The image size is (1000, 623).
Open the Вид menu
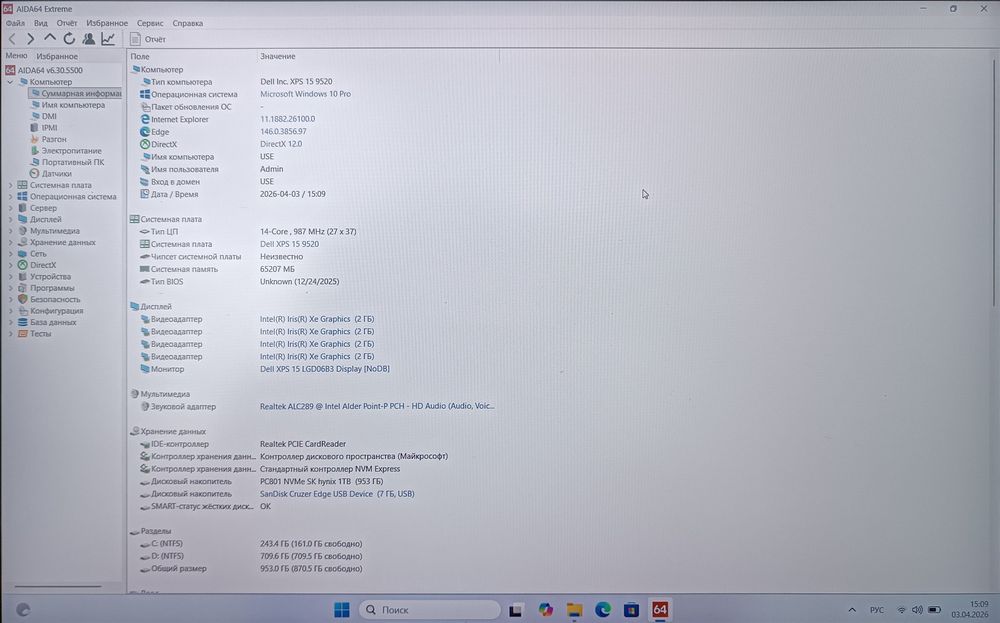41,23
